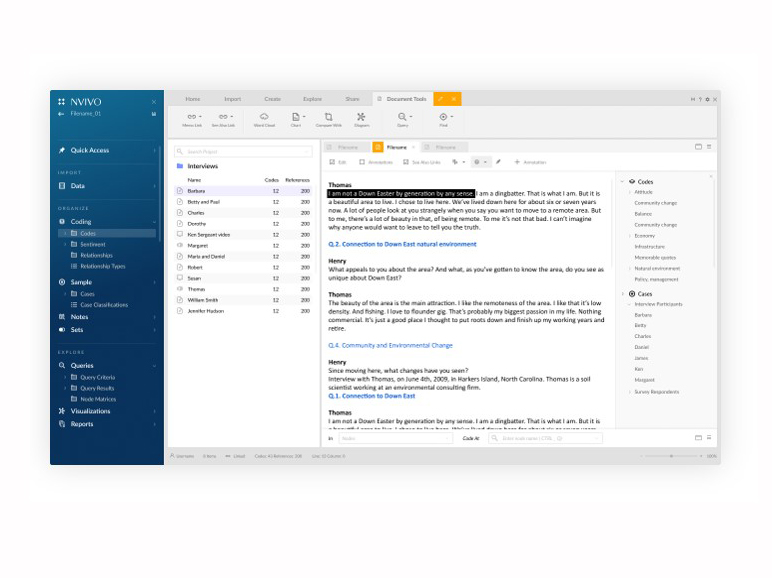Toggle the Edit checkbox

[332, 162]
